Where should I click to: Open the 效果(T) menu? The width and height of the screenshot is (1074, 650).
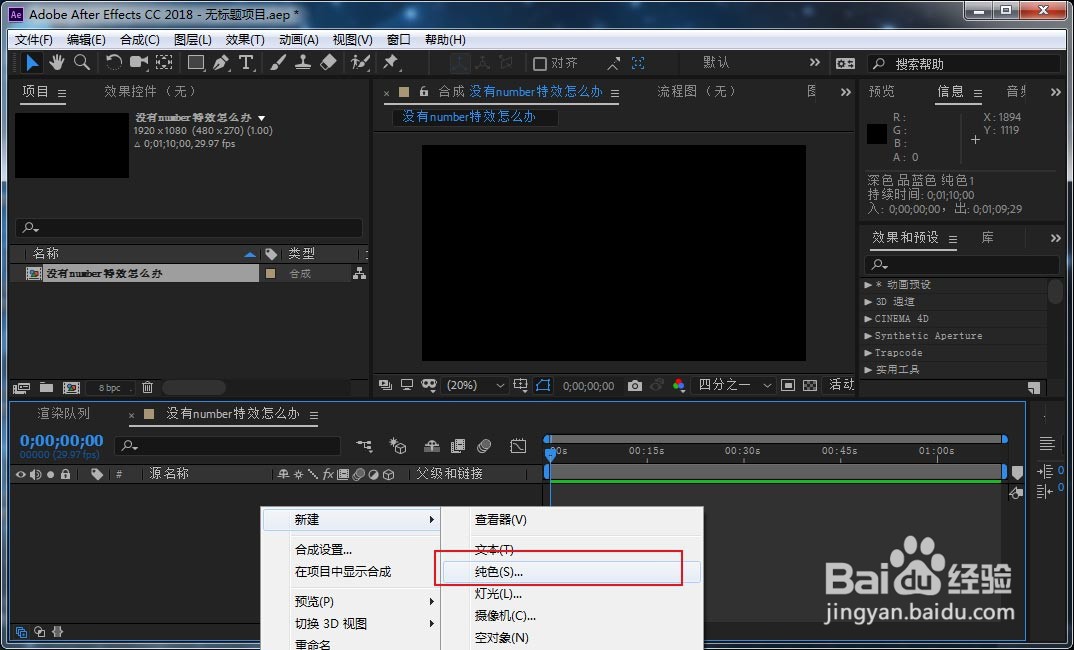tap(245, 40)
